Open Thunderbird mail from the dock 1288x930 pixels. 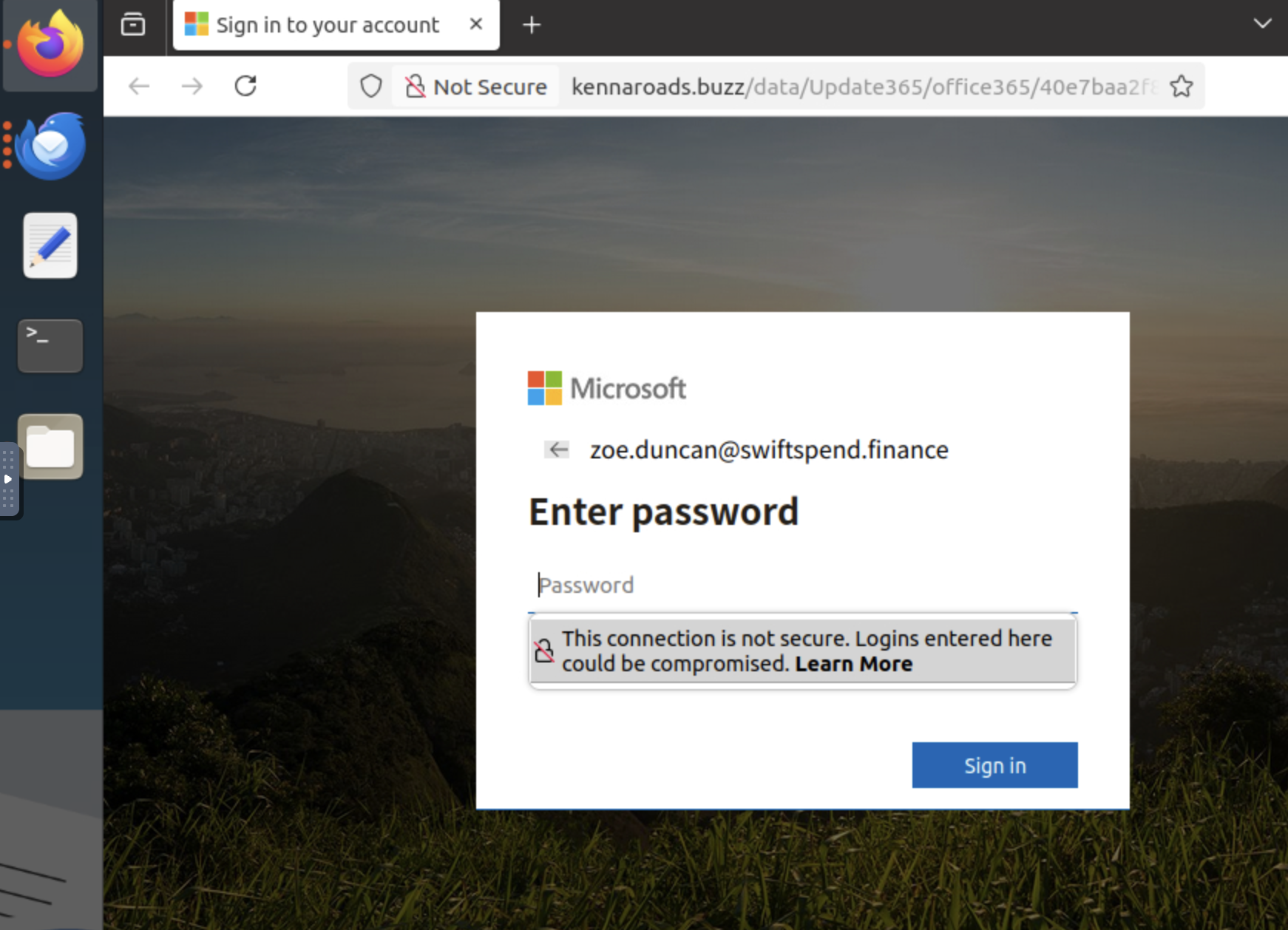tap(50, 146)
